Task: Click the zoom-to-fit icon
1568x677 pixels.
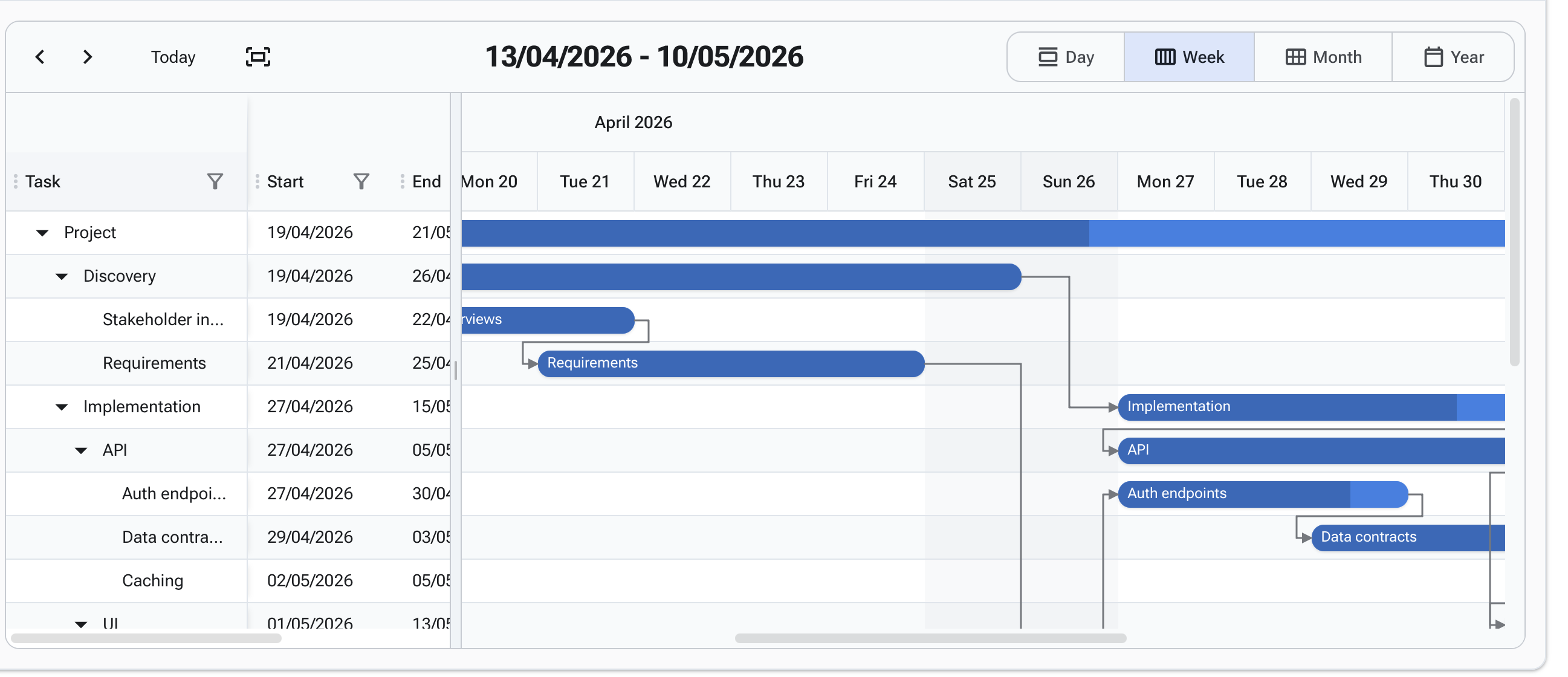Action: (x=258, y=57)
